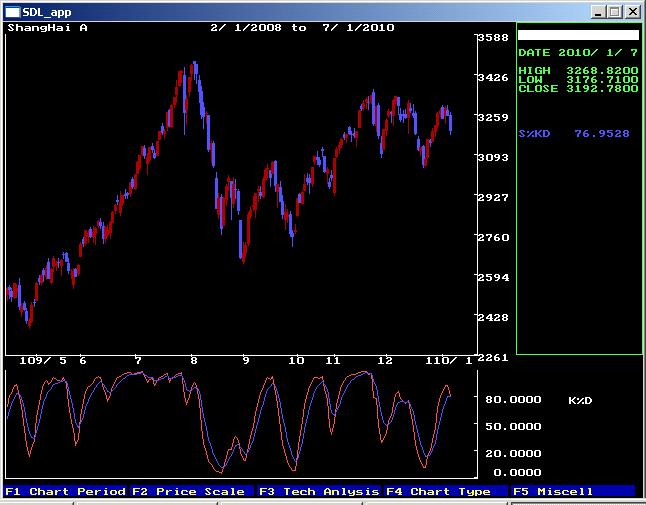Click the white input field above DATE
Image resolution: width=646 pixels, height=505 pixels.
[x=578, y=35]
